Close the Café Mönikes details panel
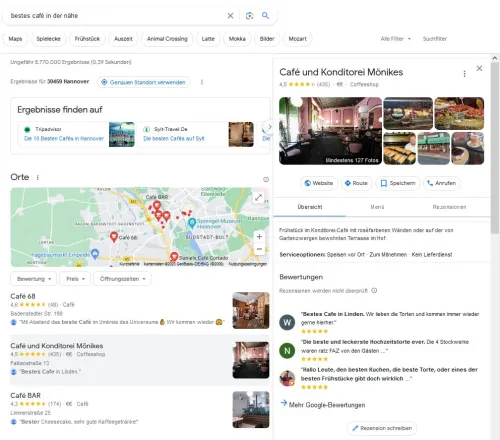Viewport: 500px width, 440px height. (479, 68)
